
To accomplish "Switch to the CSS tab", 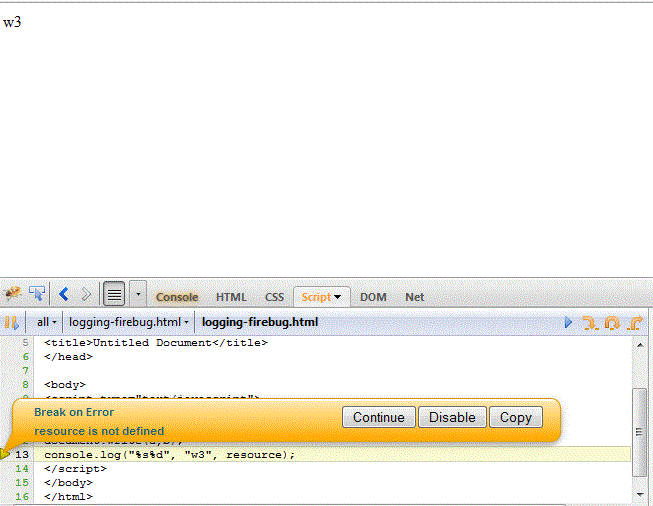I will (274, 297).
